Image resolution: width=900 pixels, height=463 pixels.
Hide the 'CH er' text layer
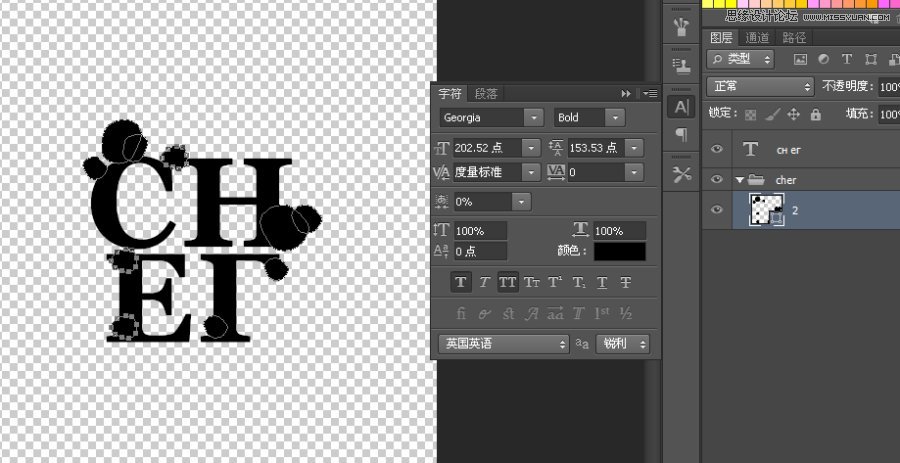(716, 149)
